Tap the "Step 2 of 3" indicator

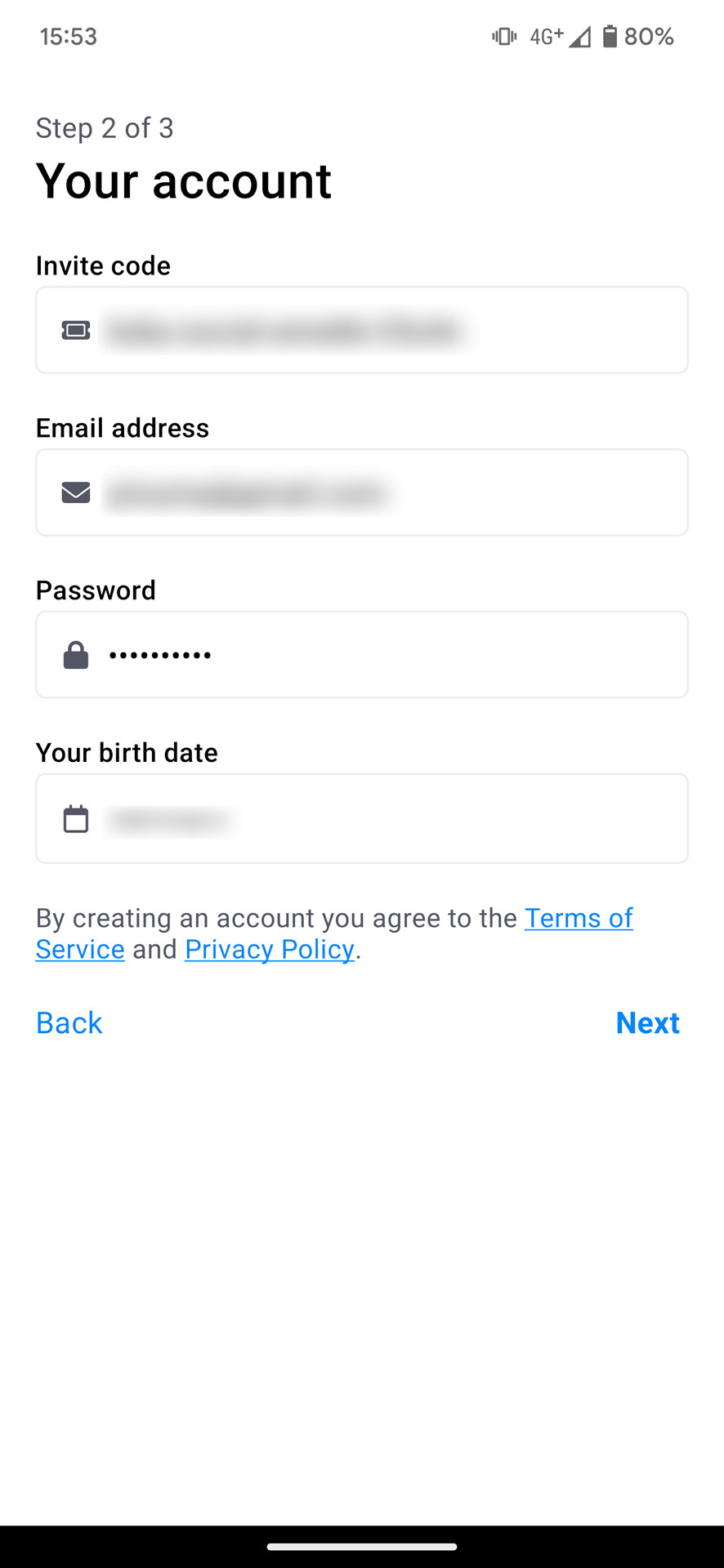(x=105, y=128)
